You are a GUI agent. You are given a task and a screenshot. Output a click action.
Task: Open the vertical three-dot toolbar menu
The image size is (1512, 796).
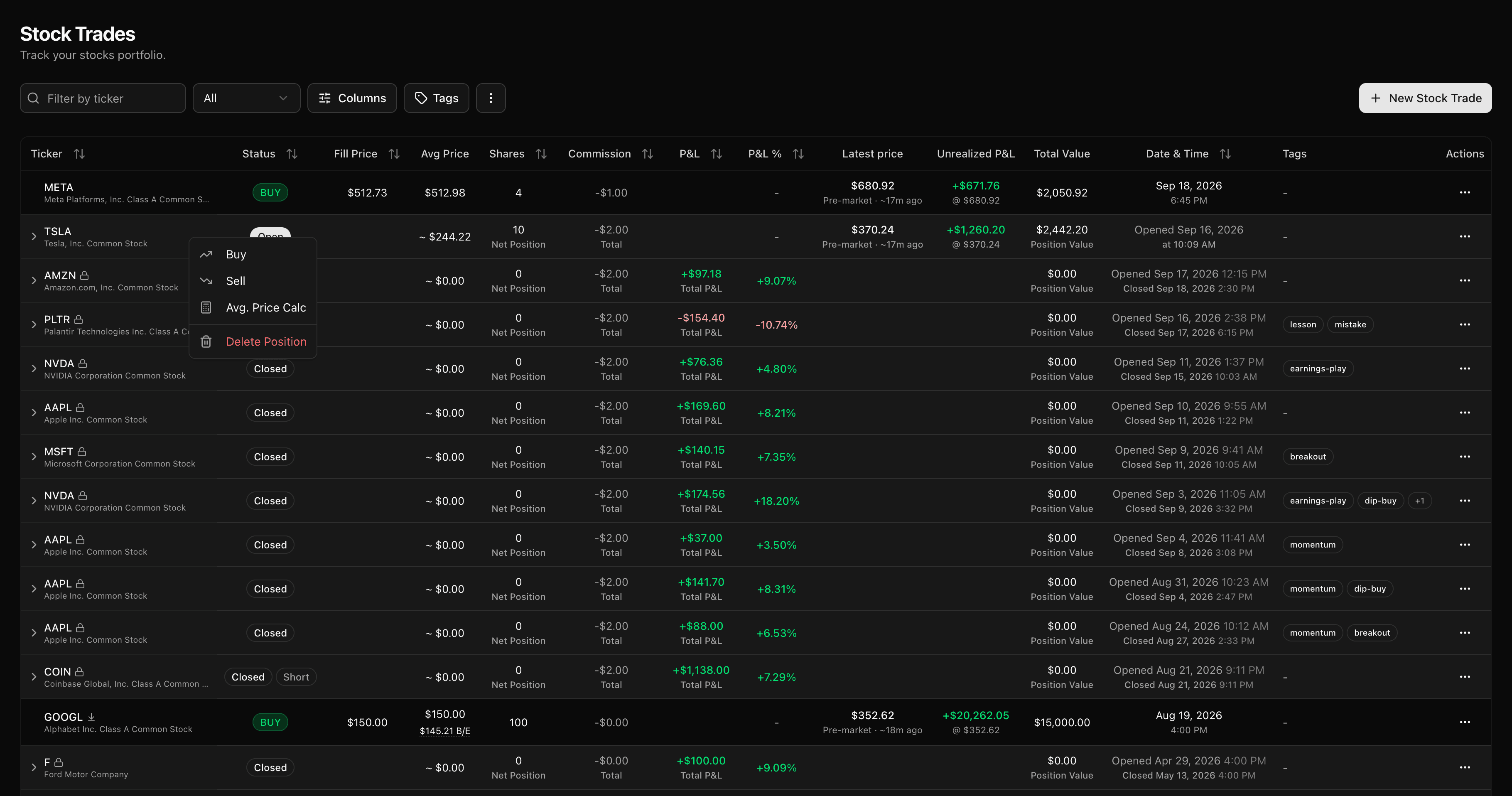(x=491, y=98)
